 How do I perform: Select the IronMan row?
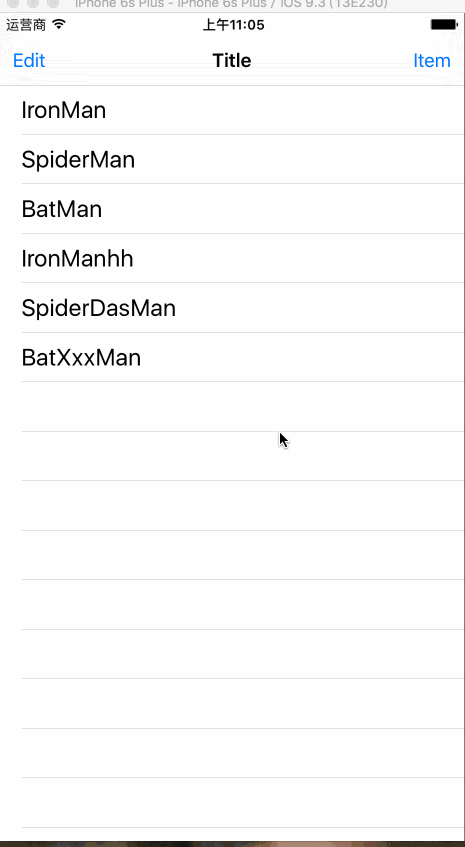tap(232, 110)
